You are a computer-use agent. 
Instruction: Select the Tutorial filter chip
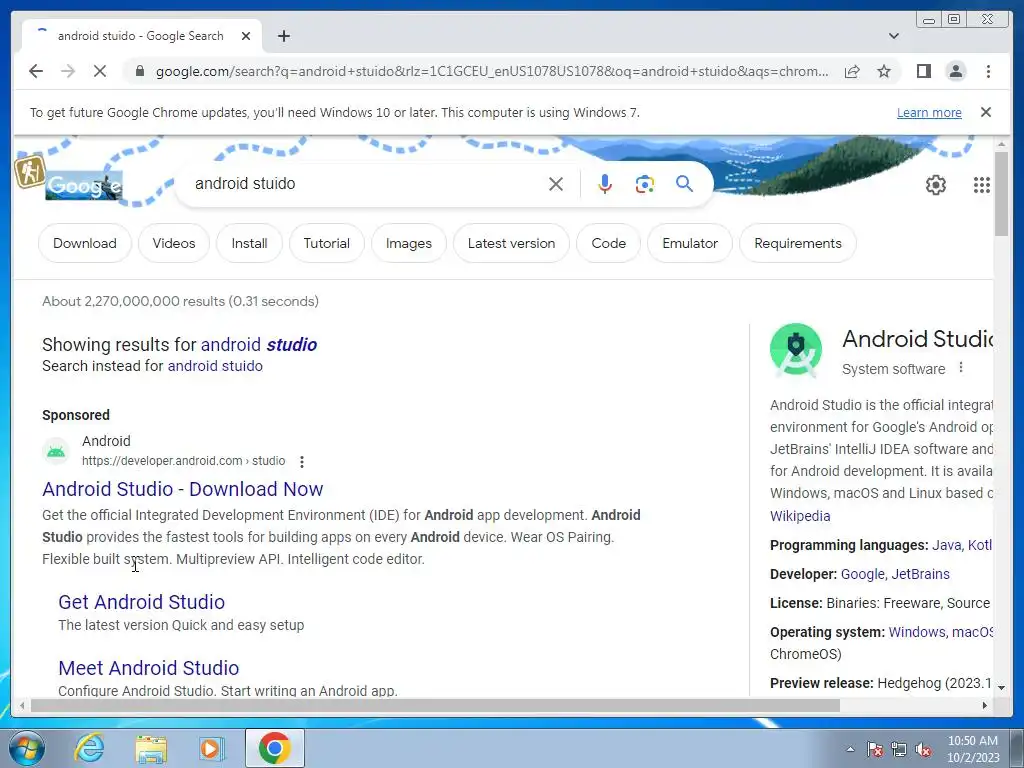point(327,244)
